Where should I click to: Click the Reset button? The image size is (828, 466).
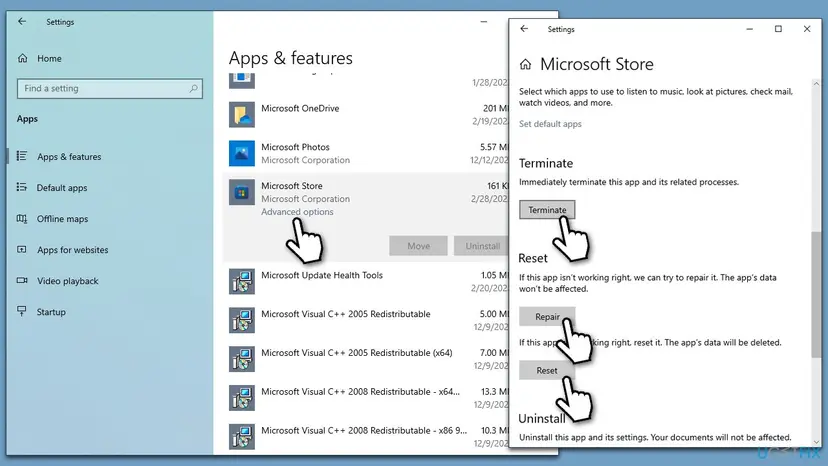pyautogui.click(x=547, y=370)
